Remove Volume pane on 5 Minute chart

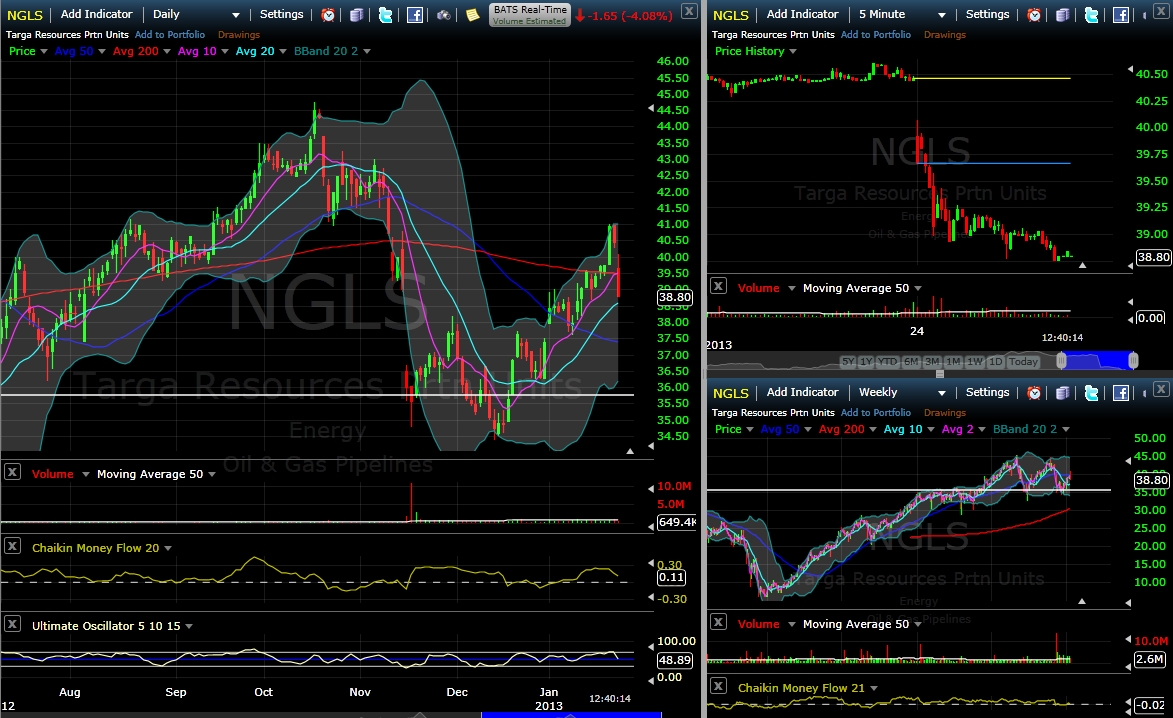(718, 286)
